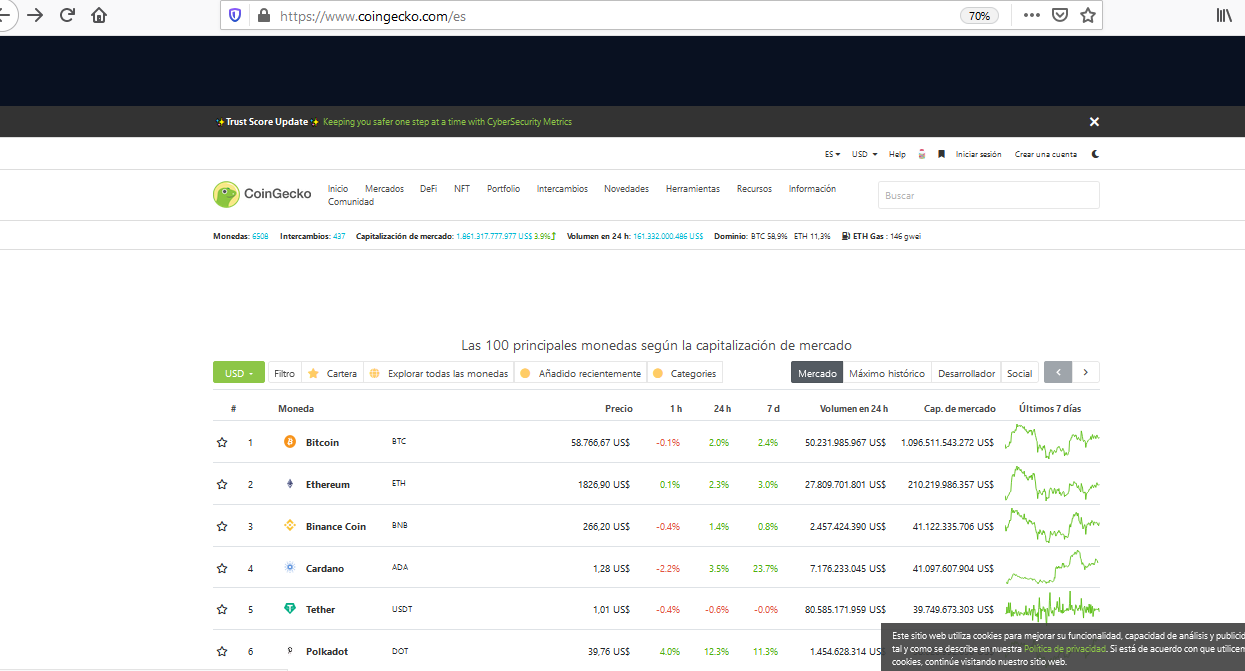The height and width of the screenshot is (671, 1245).
Task: Open browser library icon
Action: click(1224, 15)
